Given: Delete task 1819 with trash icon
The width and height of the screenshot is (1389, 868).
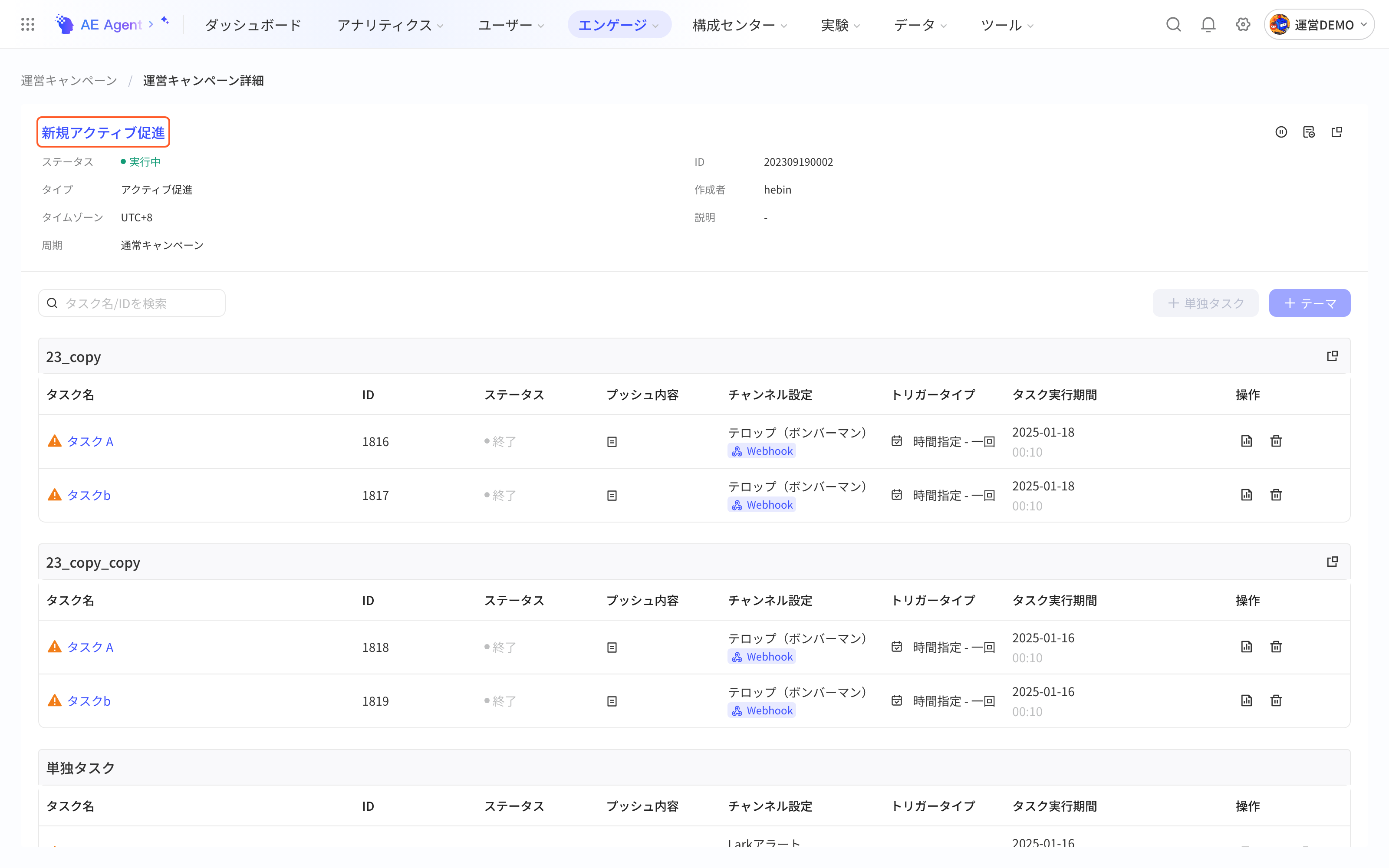Looking at the screenshot, I should pos(1276,700).
